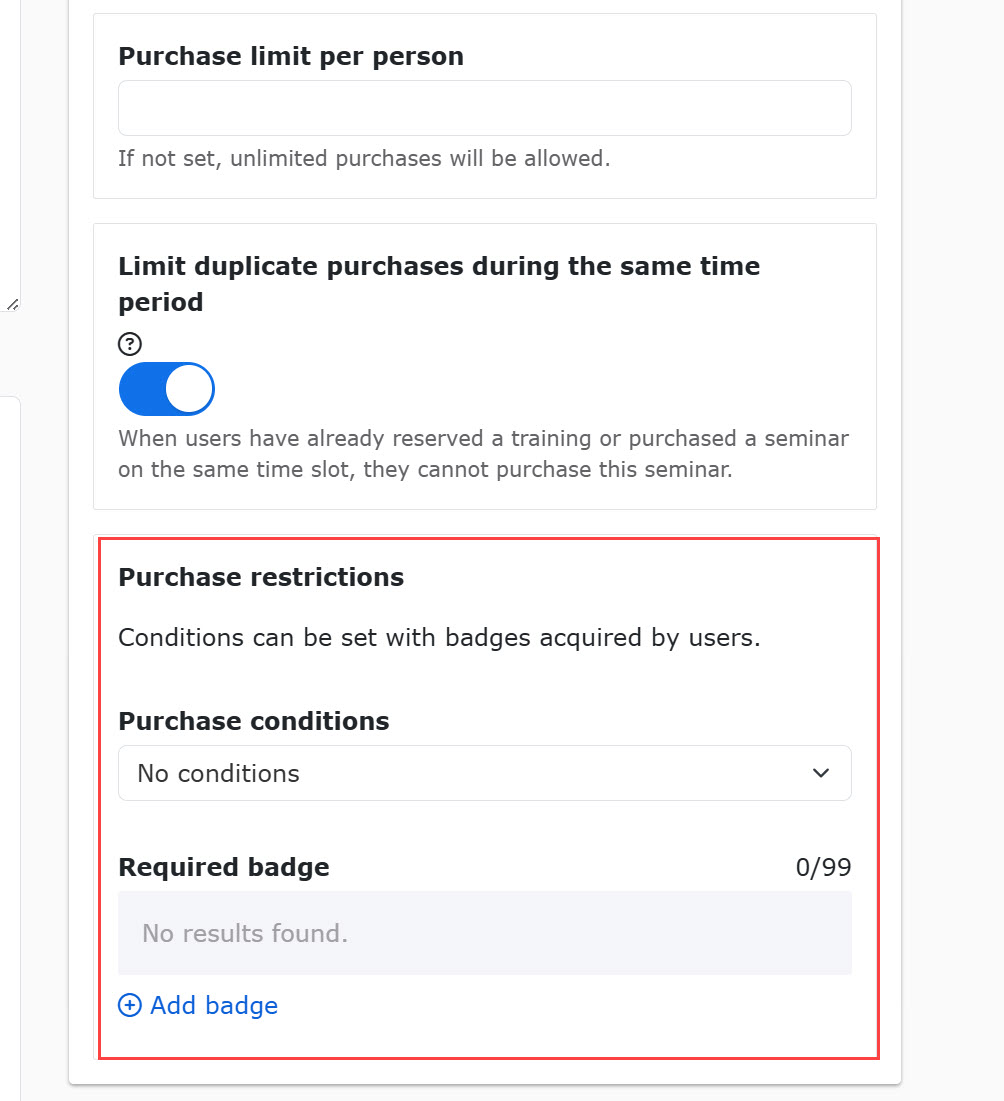Click the "When users have already reserved" description
The width and height of the screenshot is (1004, 1101).
[x=483, y=454]
